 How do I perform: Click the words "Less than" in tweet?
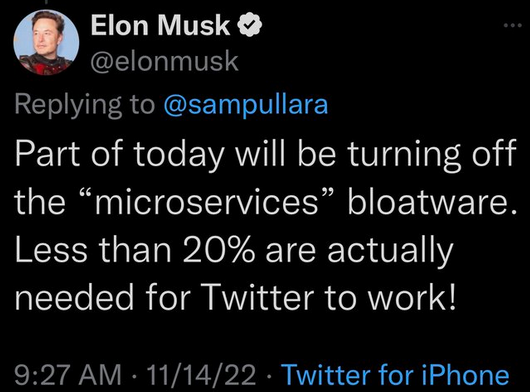93,251
